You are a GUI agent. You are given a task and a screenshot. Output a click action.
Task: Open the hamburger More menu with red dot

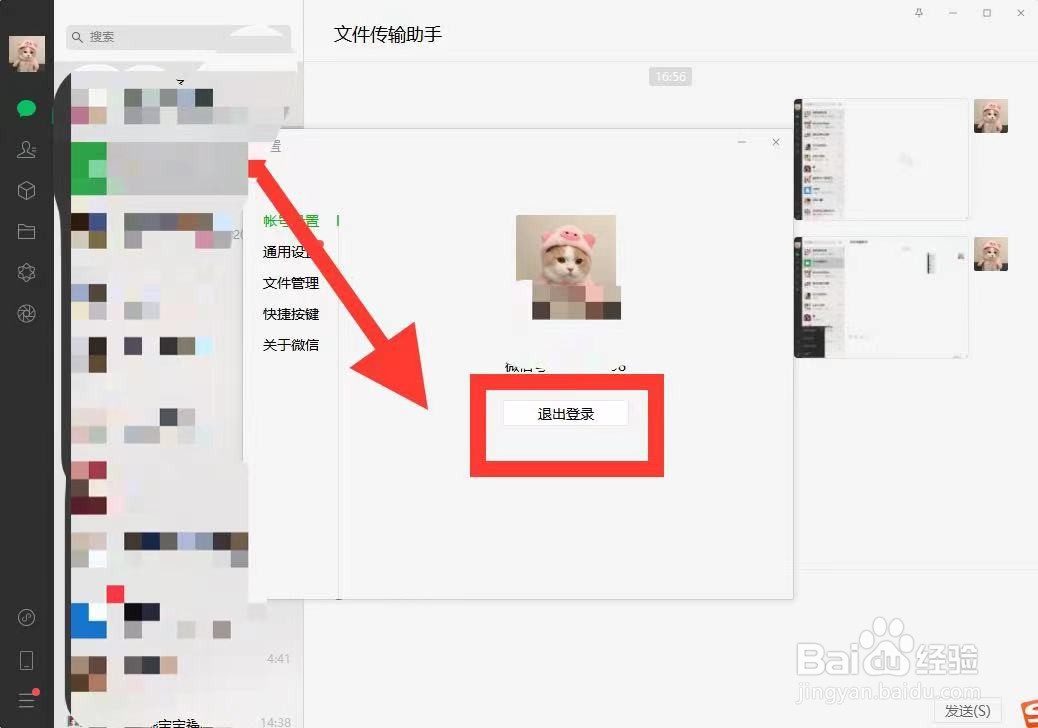coord(26,700)
